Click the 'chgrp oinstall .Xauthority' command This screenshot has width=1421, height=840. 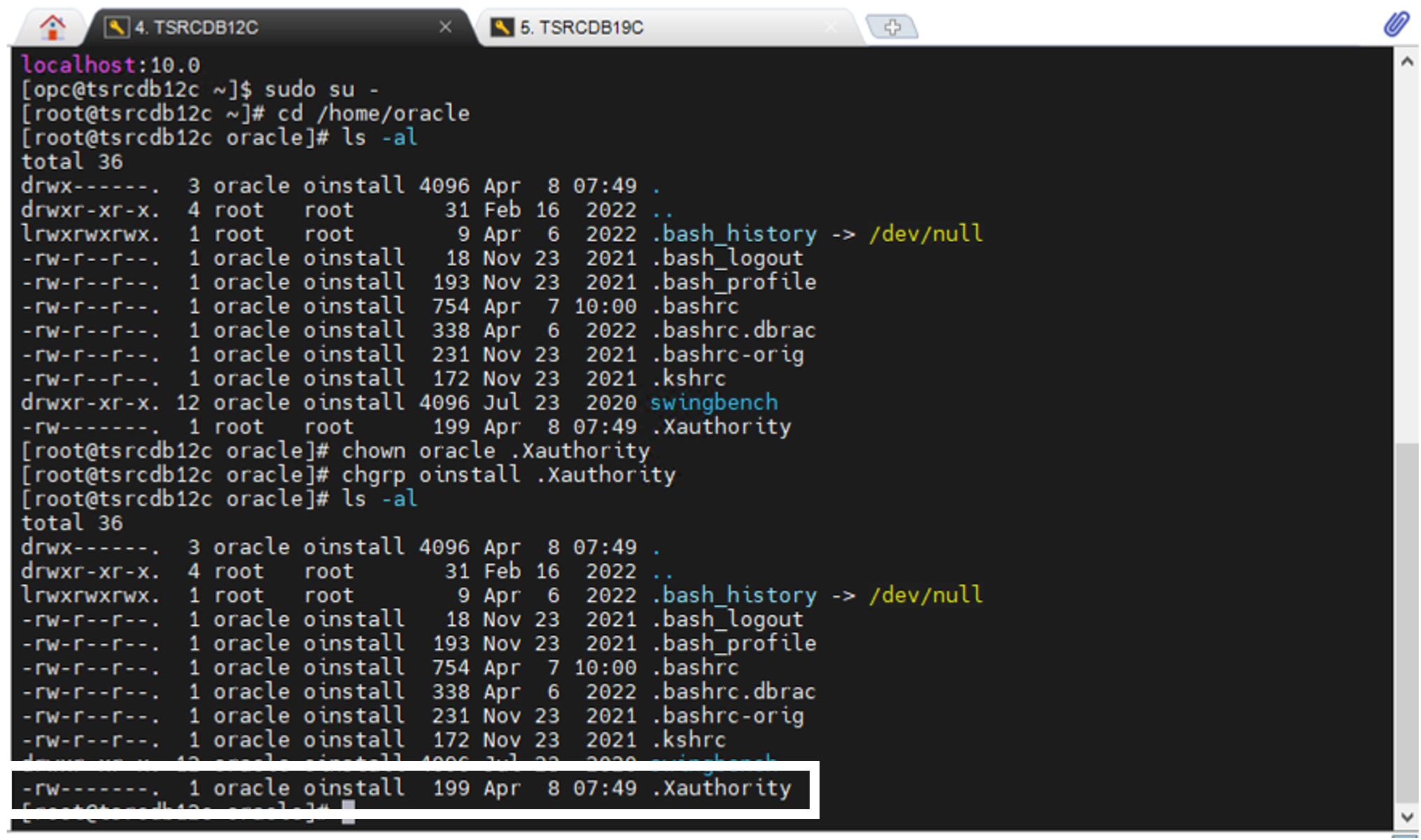509,475
